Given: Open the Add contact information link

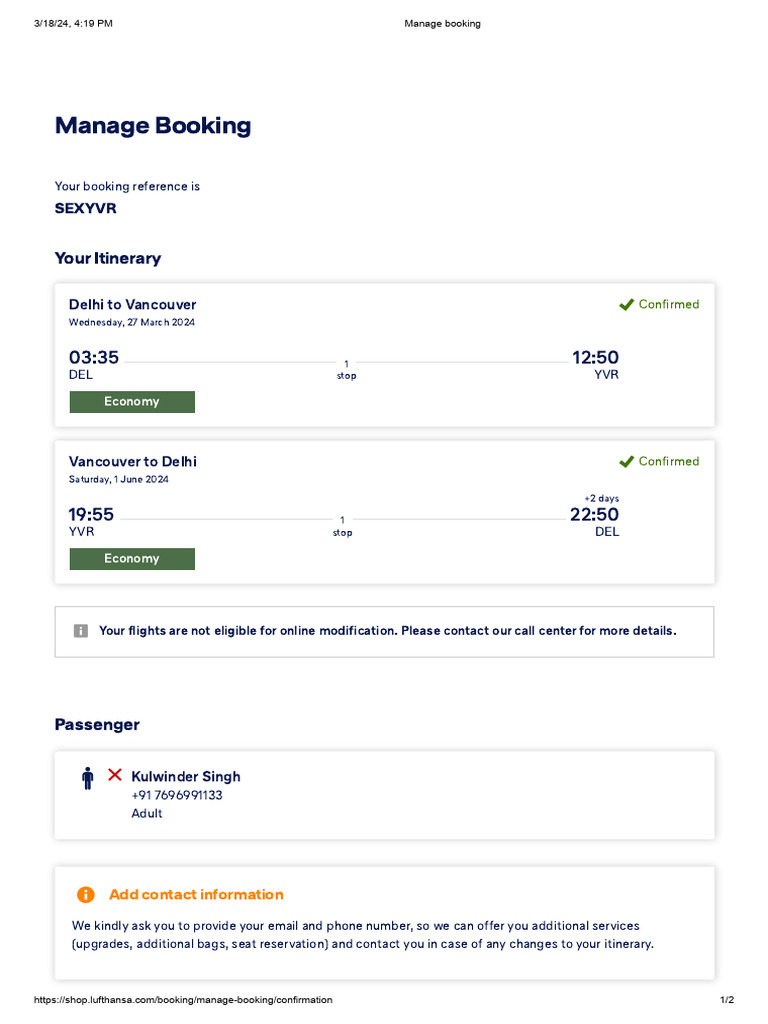Looking at the screenshot, I should pos(196,895).
